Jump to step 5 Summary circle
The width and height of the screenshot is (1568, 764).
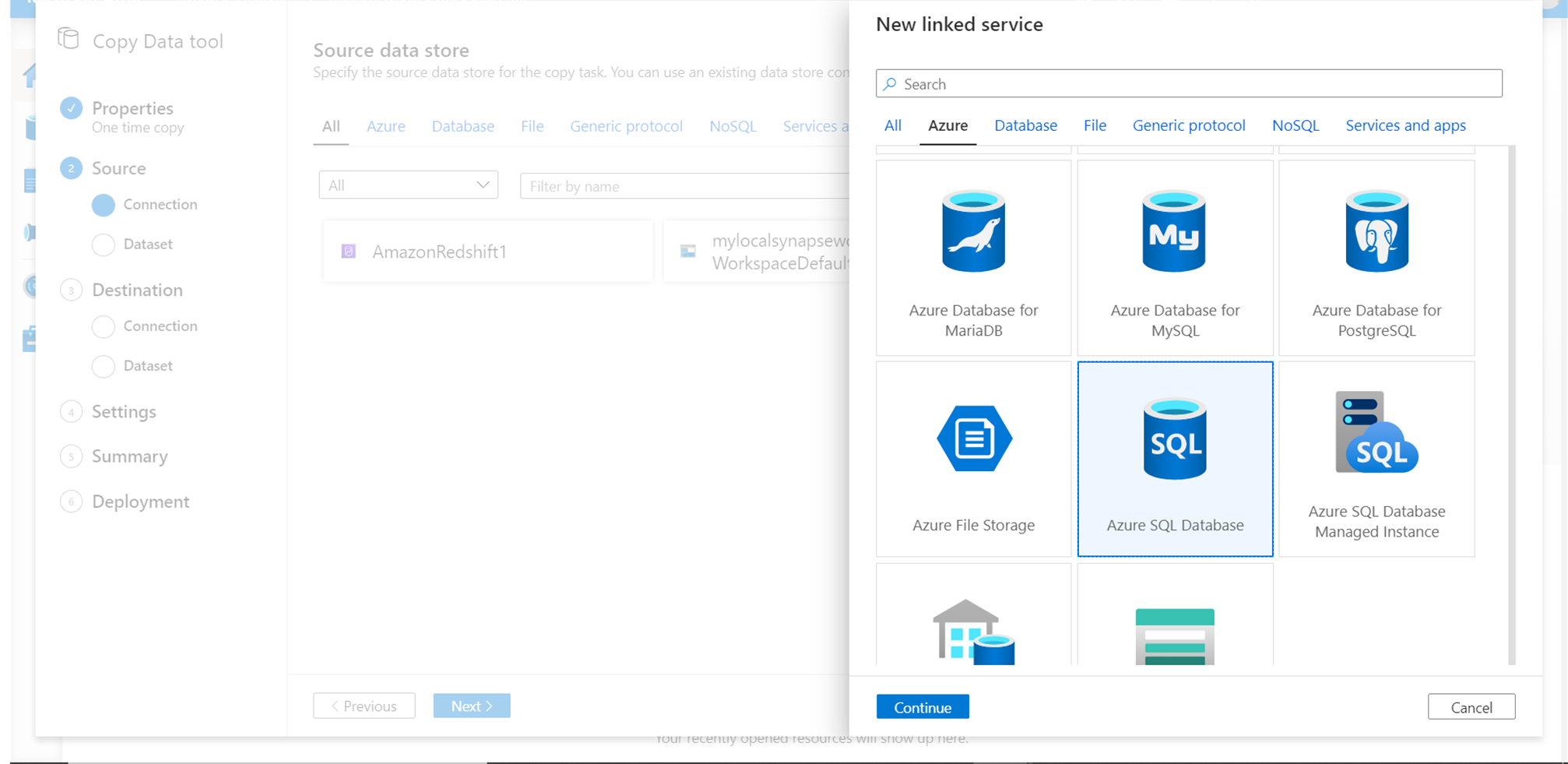pos(72,456)
